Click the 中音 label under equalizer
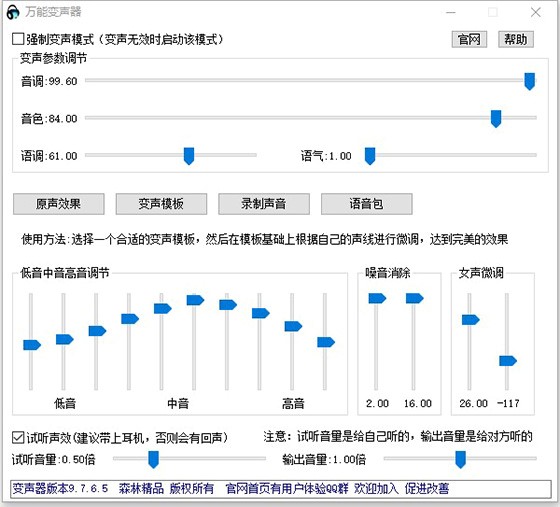The width and height of the screenshot is (560, 507). [178, 404]
